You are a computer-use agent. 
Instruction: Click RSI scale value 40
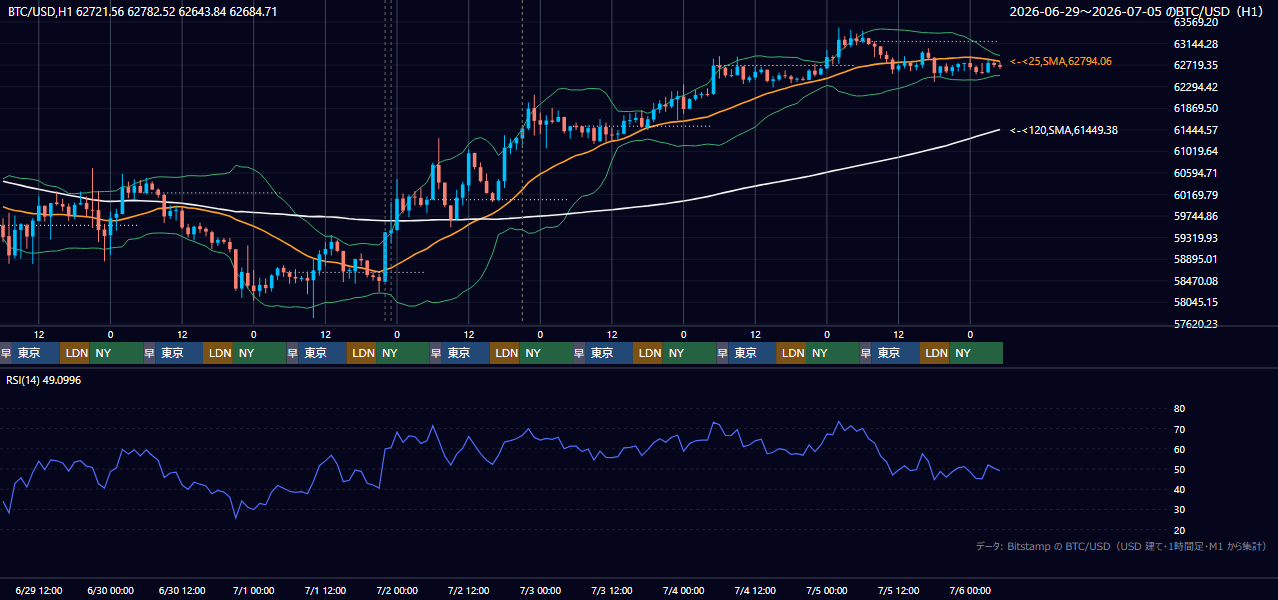coord(1180,489)
